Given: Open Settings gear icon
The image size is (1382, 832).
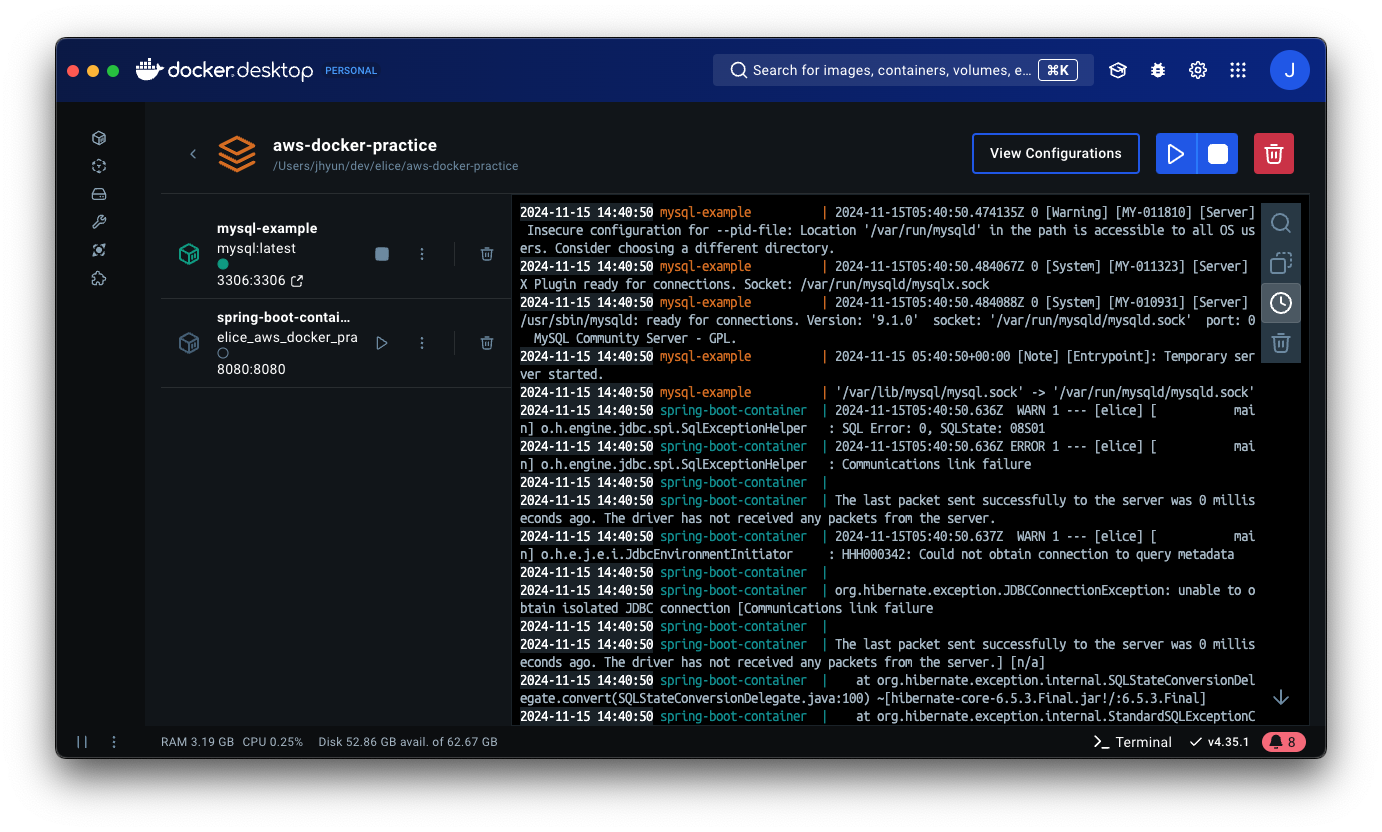Looking at the screenshot, I should (1198, 70).
